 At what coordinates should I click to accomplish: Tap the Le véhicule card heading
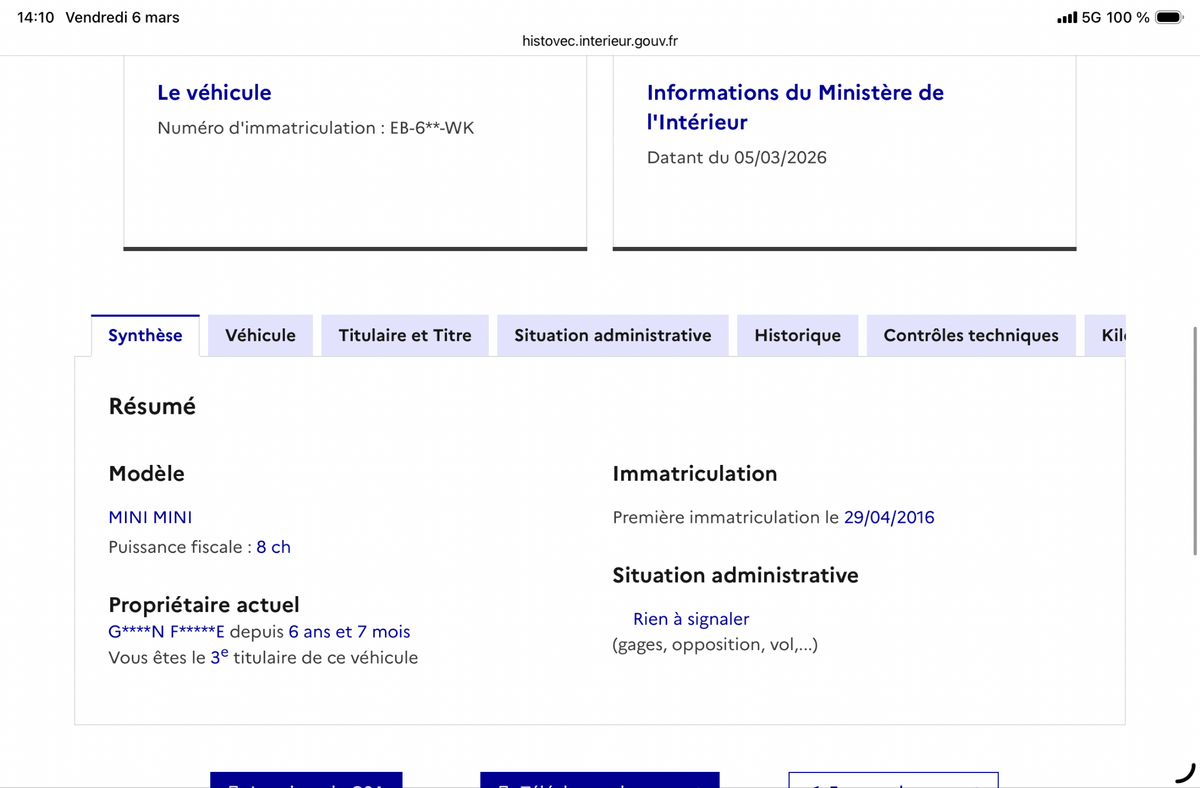point(214,92)
